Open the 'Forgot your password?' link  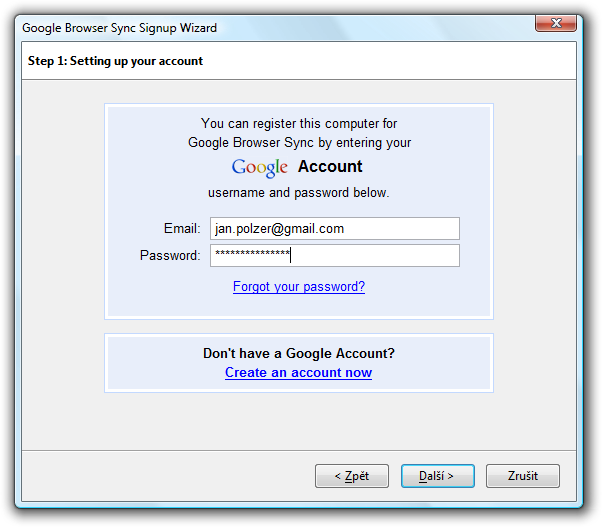coord(299,287)
